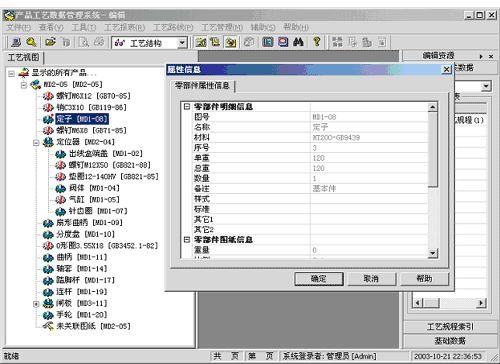
Task: Collapse the 零部件明细信息 property group
Action: [187, 107]
